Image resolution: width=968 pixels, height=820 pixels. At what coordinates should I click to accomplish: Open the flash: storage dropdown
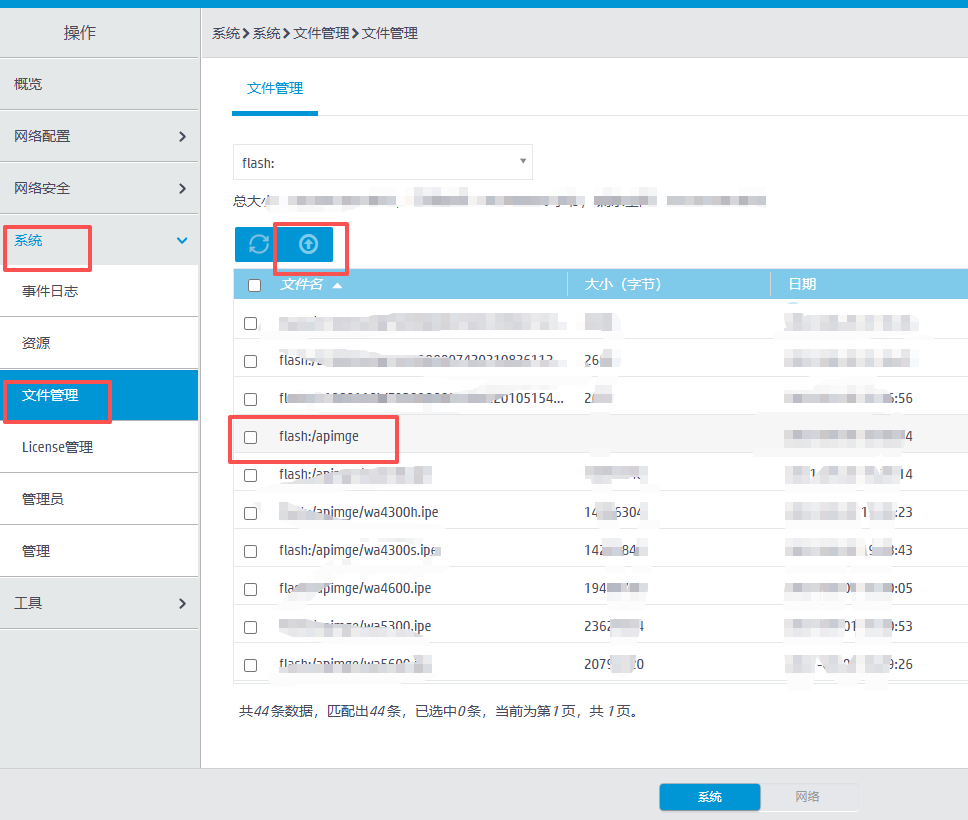(383, 162)
